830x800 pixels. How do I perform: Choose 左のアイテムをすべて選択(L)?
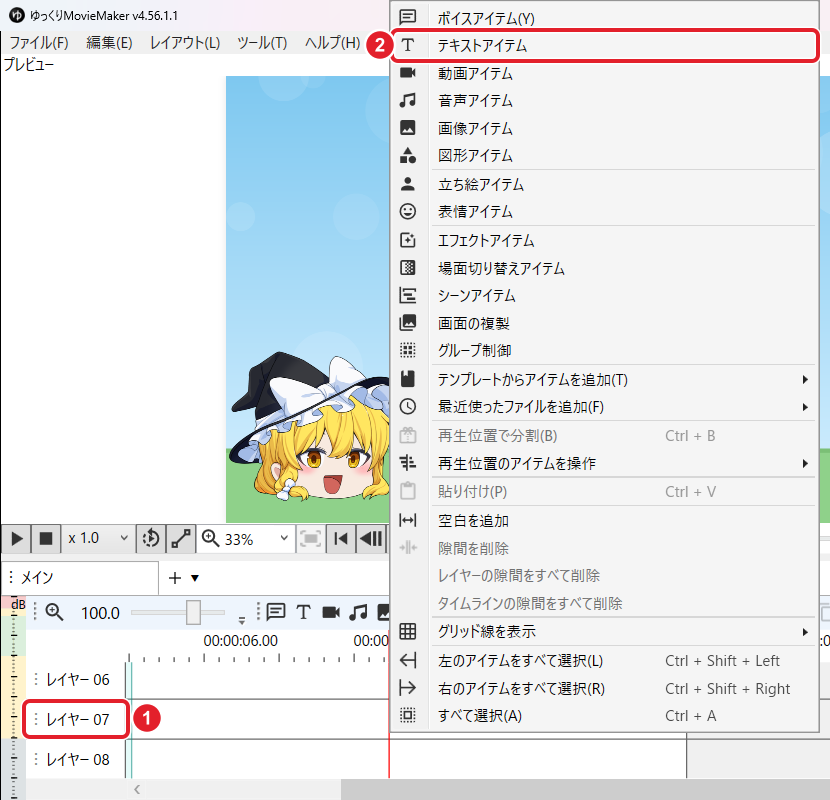(604, 661)
